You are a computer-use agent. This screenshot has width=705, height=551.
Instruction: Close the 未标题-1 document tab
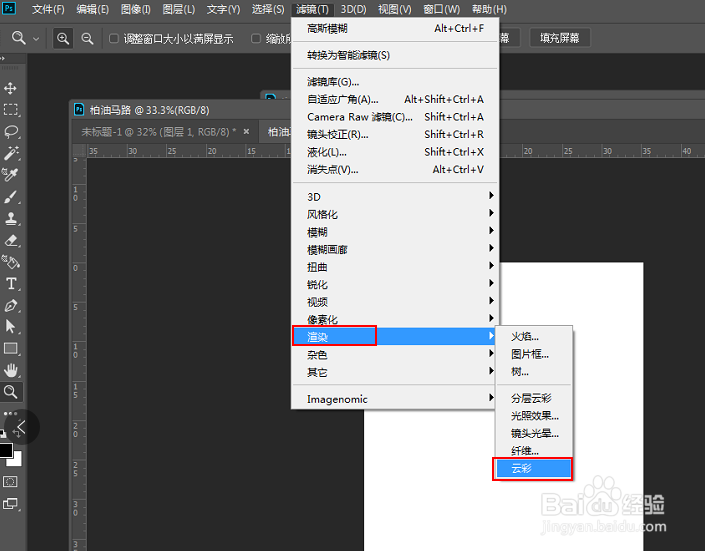tap(246, 132)
